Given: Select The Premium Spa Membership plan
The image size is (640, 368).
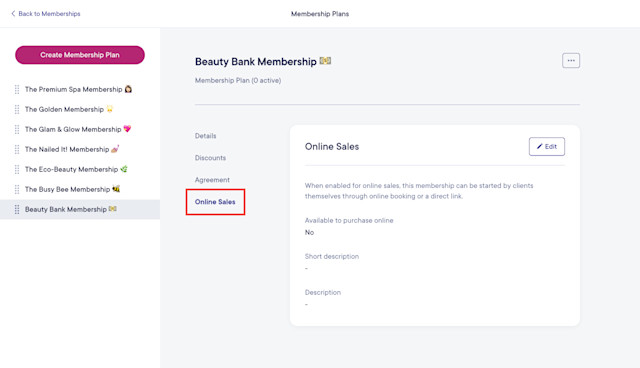Looking at the screenshot, I should (78, 89).
